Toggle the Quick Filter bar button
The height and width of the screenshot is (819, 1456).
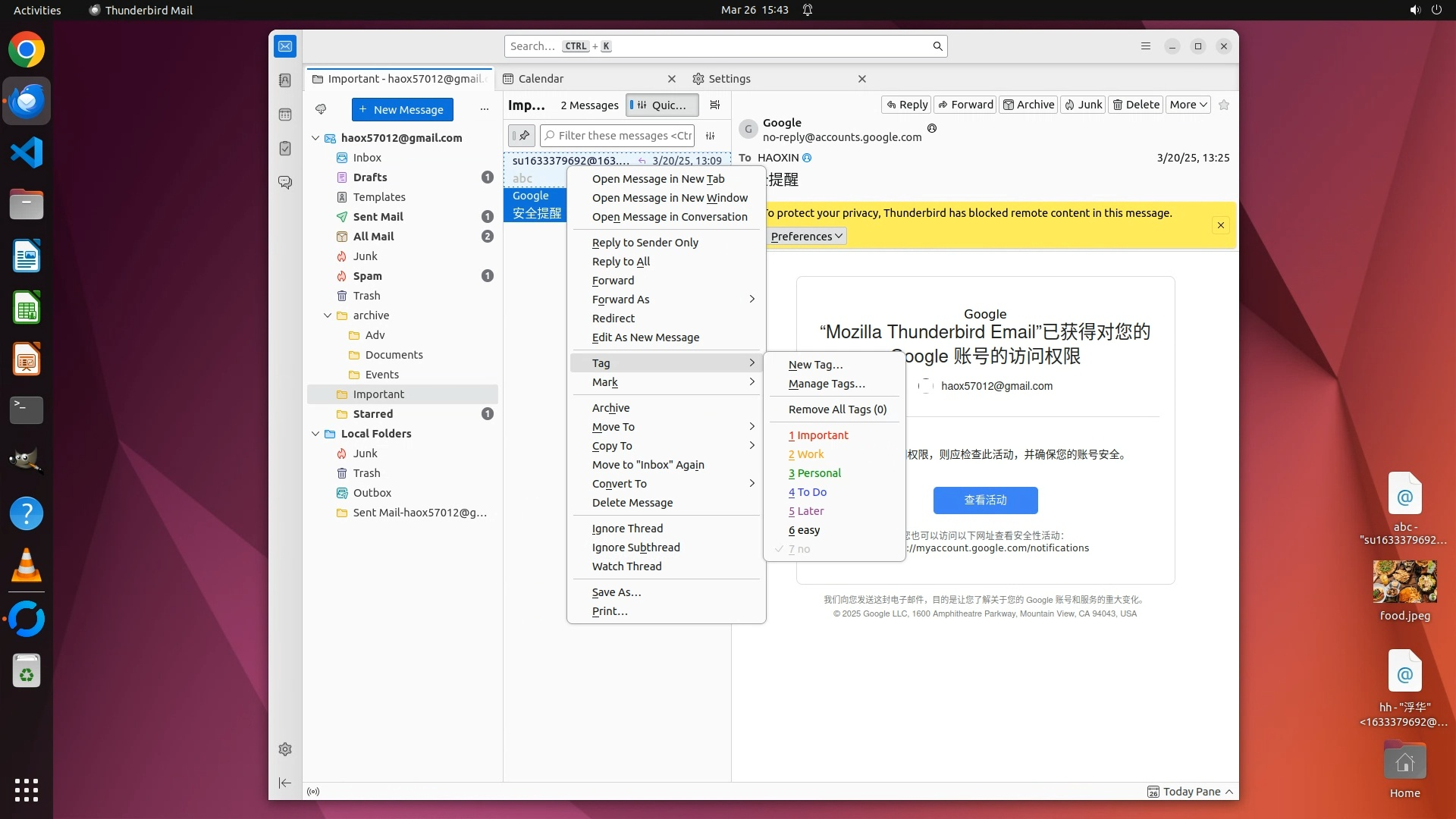[662, 105]
